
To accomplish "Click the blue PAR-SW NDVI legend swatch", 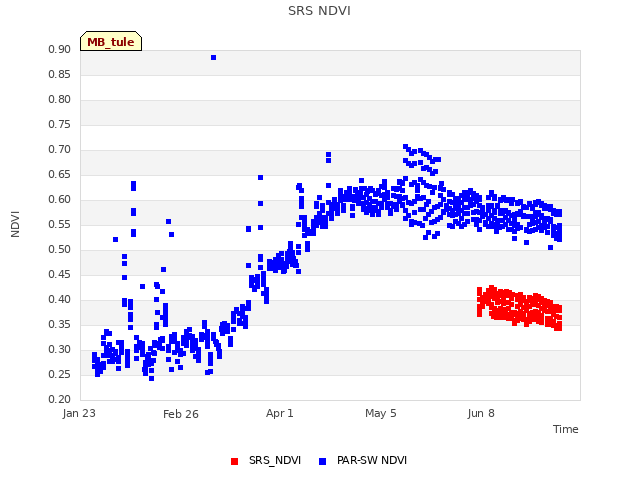I will coord(322,461).
